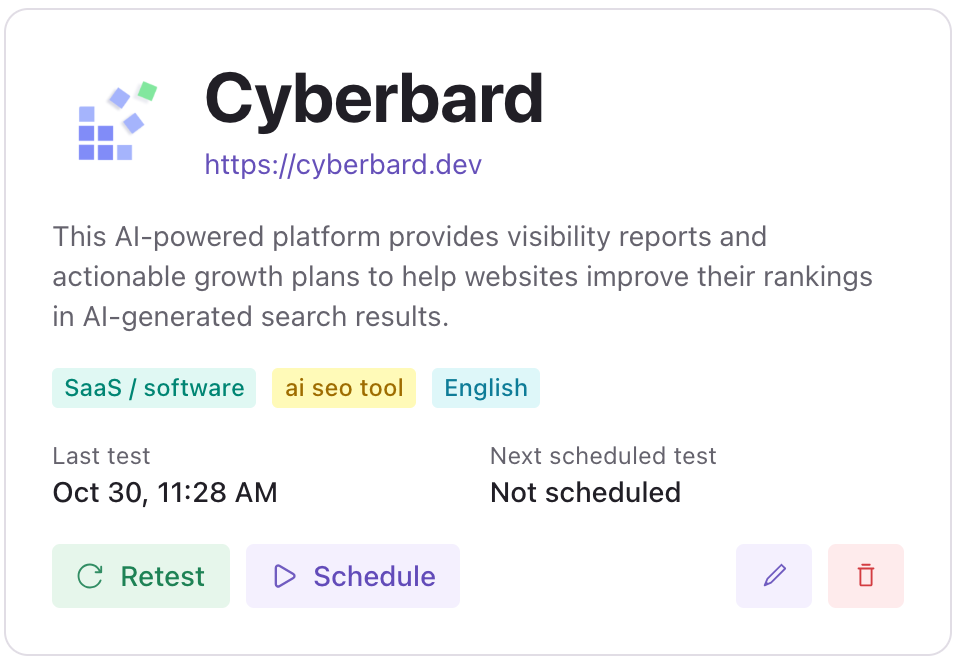
Task: Open the https://cyberbard.dev link
Action: [343, 165]
